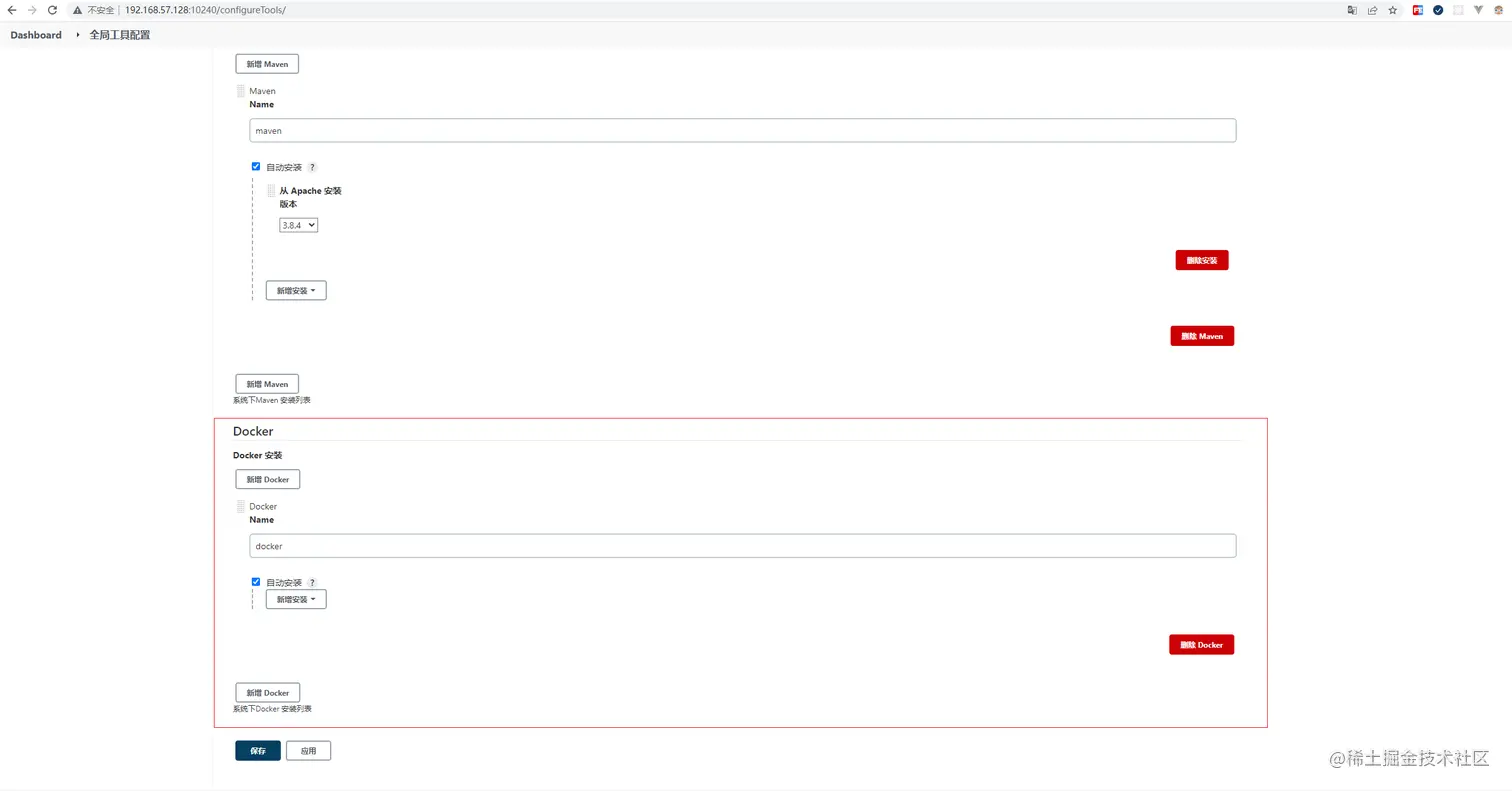The image size is (1512, 791).
Task: Click the share page icon in address bar
Action: tap(1372, 10)
